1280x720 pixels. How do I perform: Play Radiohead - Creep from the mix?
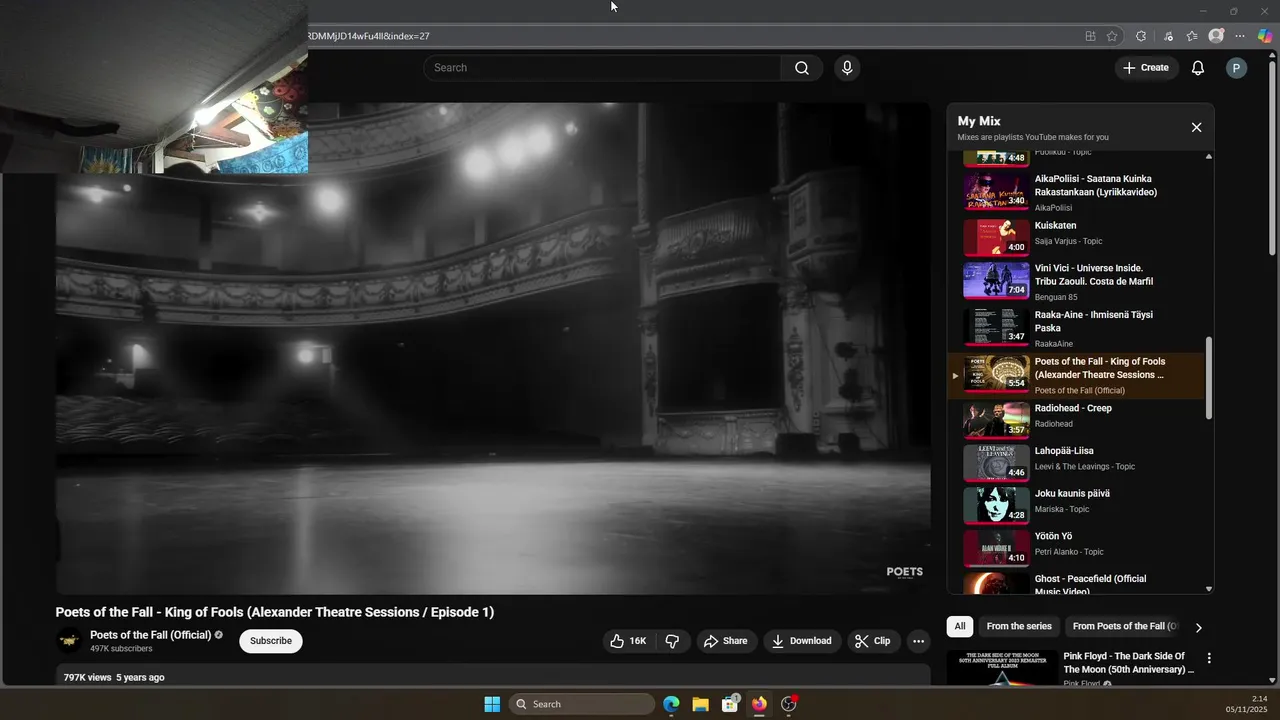1076,420
